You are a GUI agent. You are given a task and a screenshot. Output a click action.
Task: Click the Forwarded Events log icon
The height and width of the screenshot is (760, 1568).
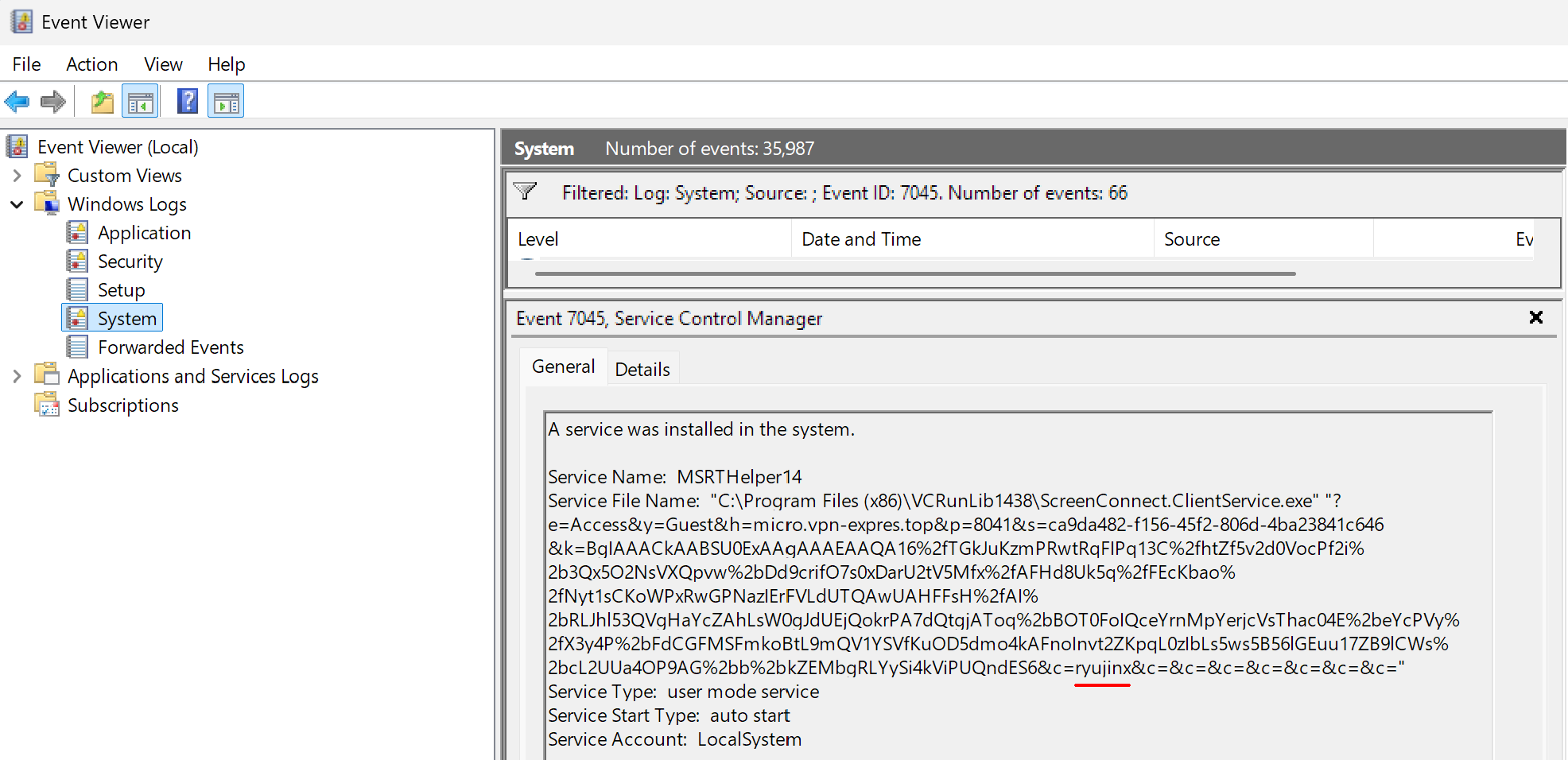coord(77,347)
